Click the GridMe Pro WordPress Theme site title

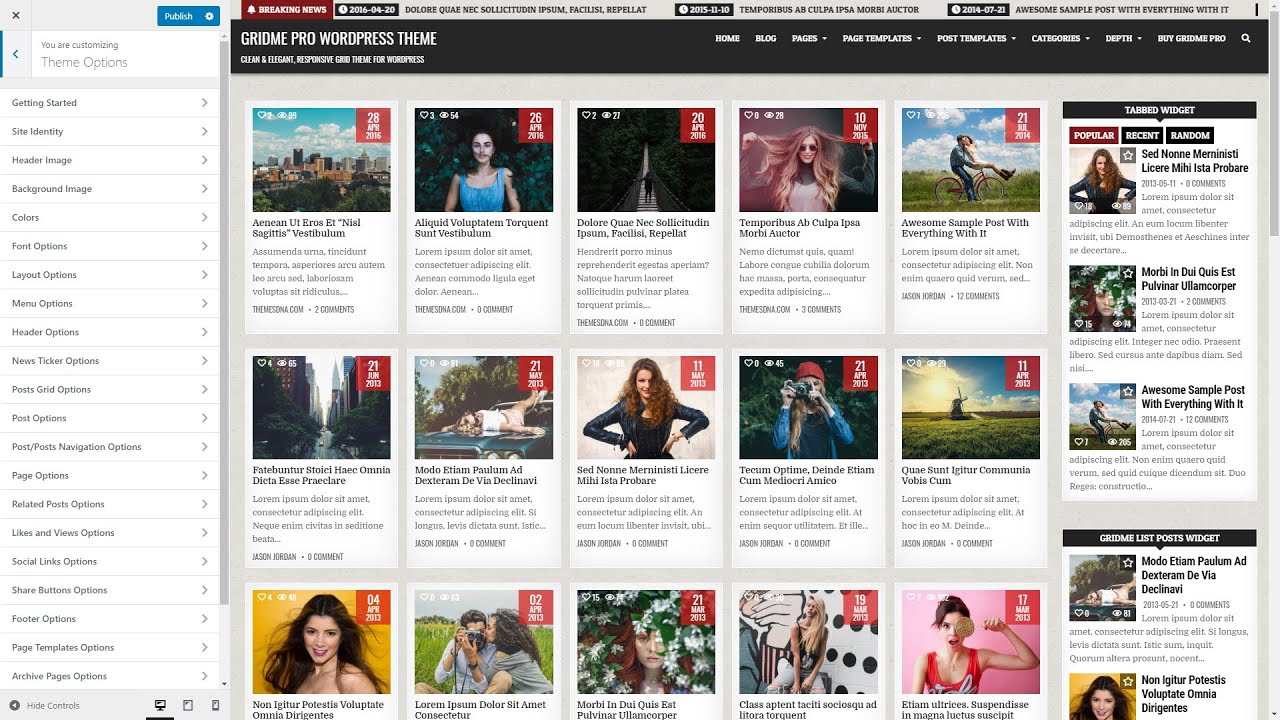(338, 39)
